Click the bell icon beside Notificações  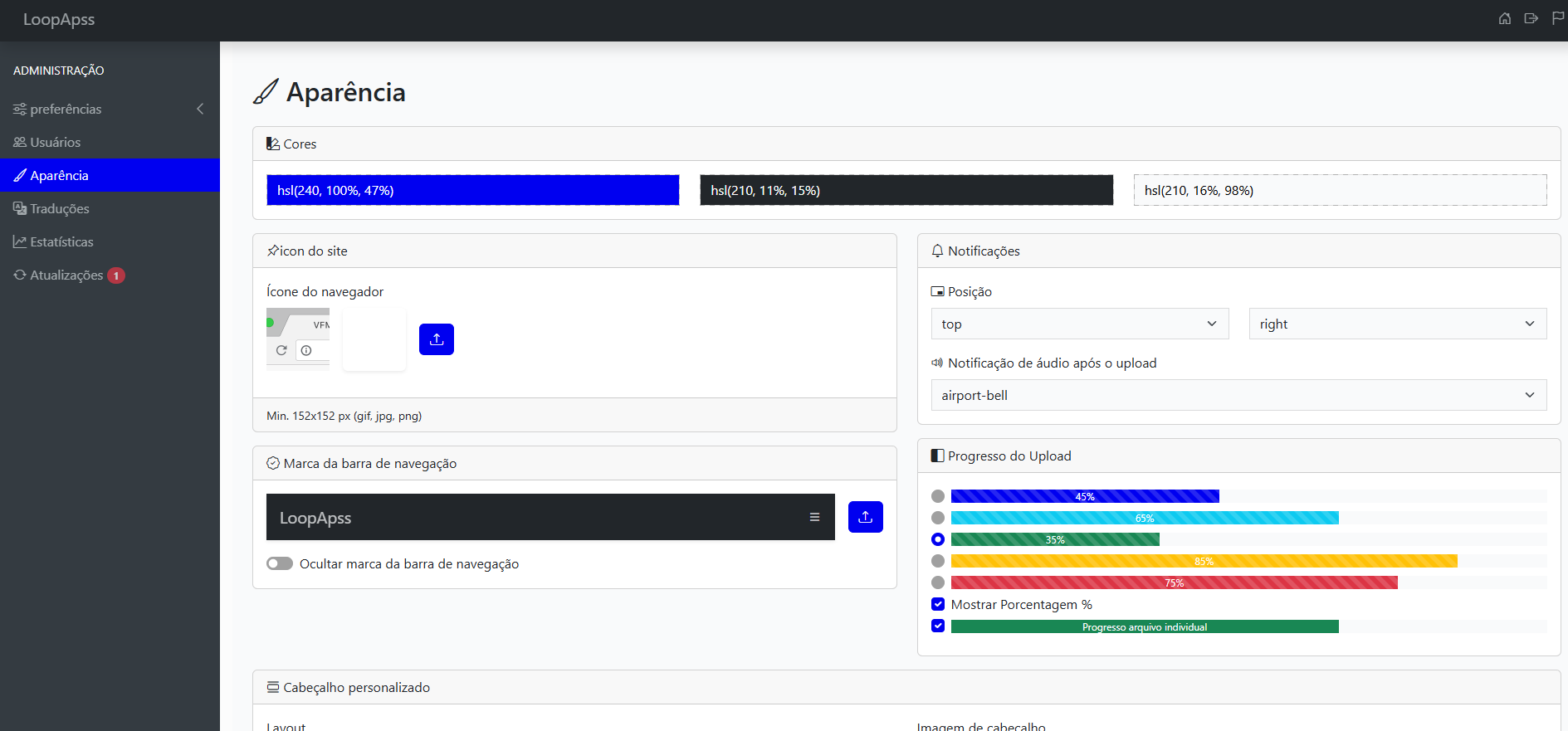pyautogui.click(x=938, y=251)
